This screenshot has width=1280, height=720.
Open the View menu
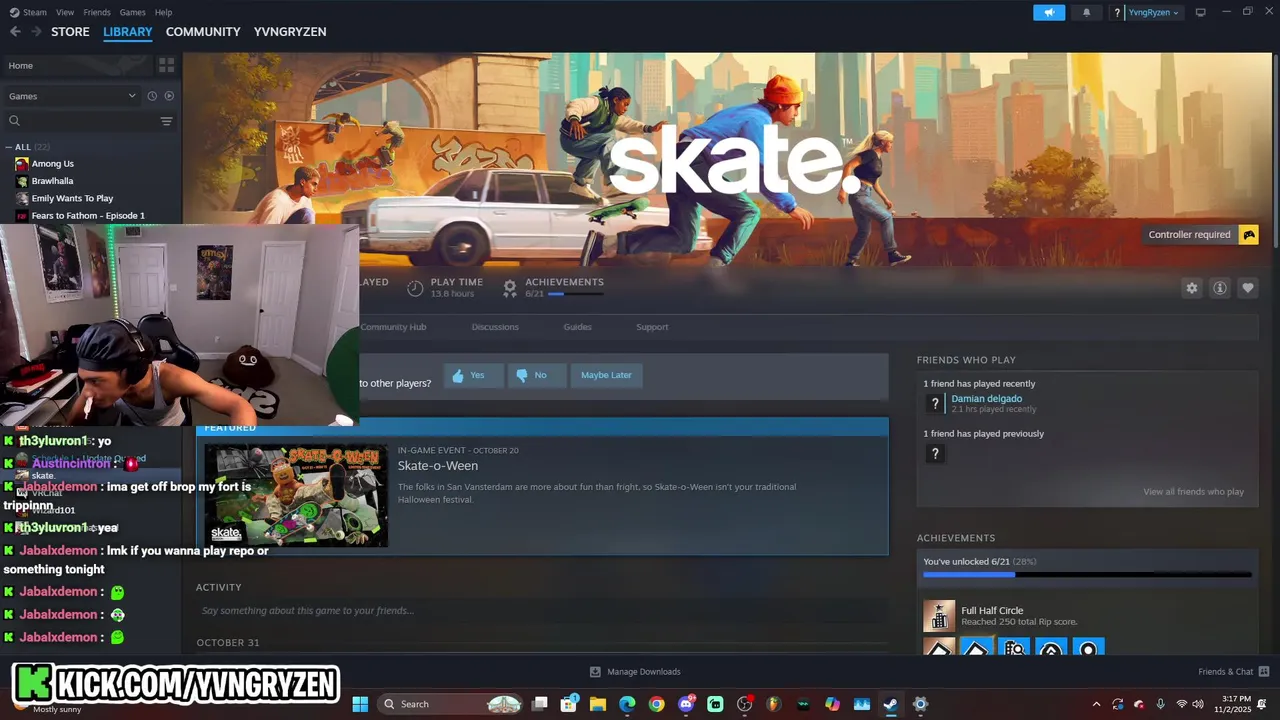65,12
